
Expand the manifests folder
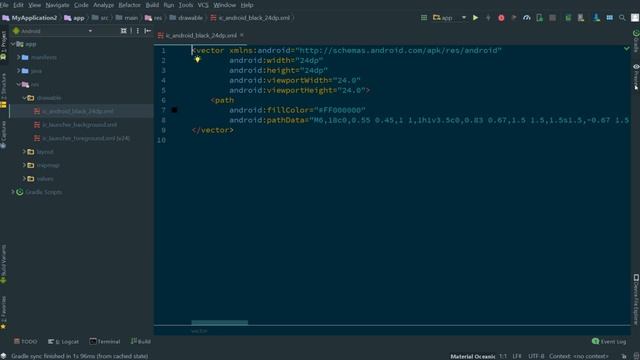click(x=18, y=57)
